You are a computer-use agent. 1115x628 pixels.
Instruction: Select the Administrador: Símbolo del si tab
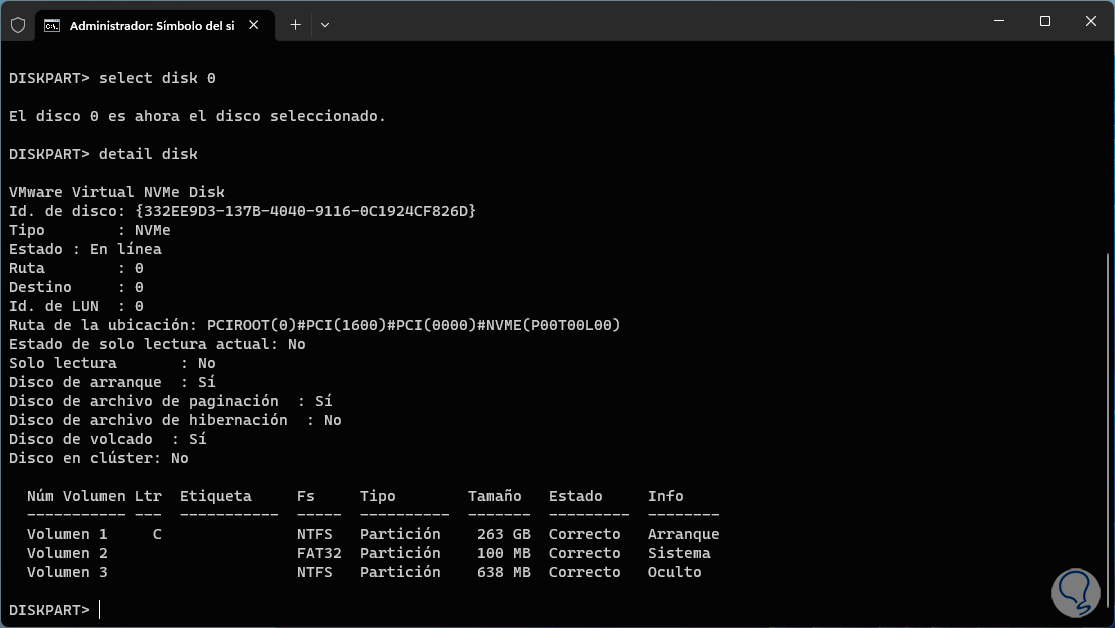click(150, 25)
